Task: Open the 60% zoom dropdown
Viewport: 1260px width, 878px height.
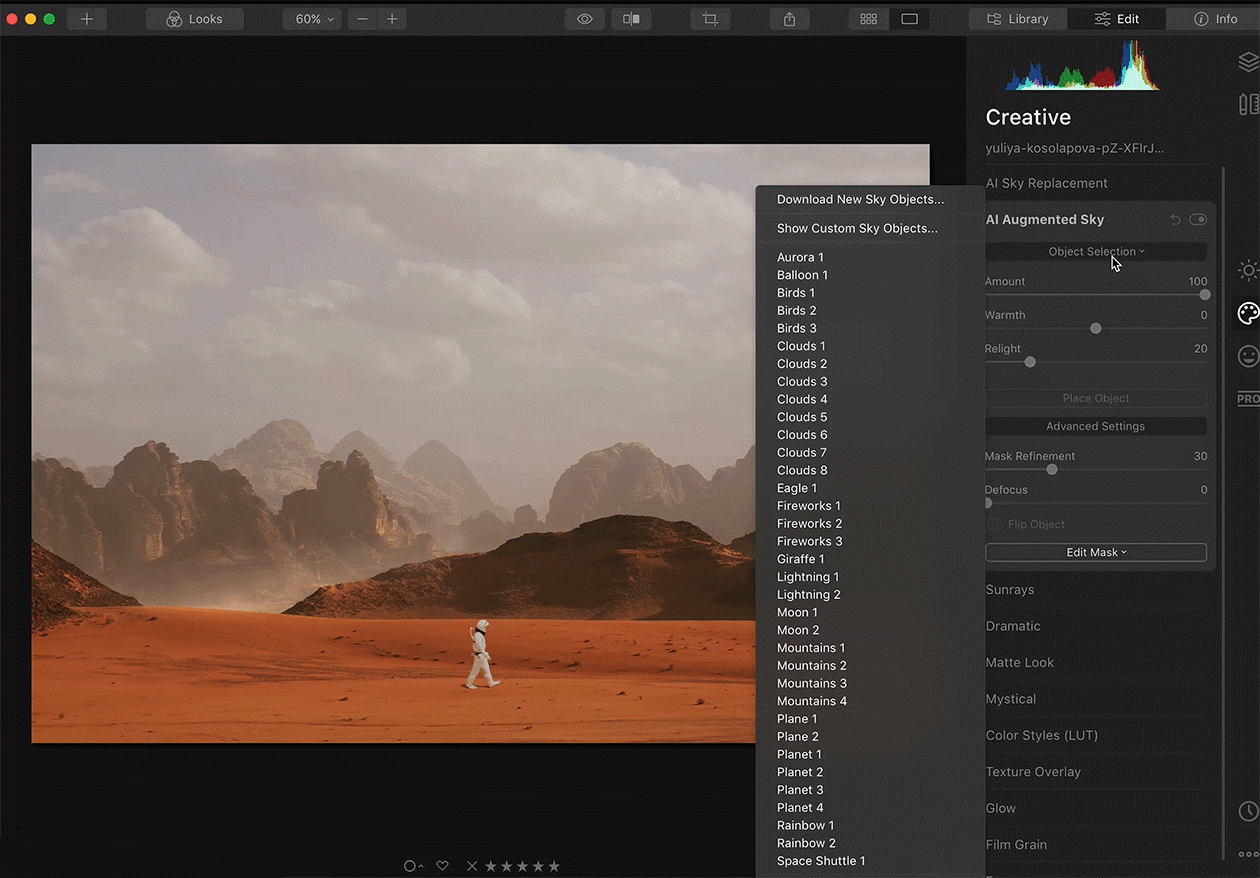Action: point(314,19)
